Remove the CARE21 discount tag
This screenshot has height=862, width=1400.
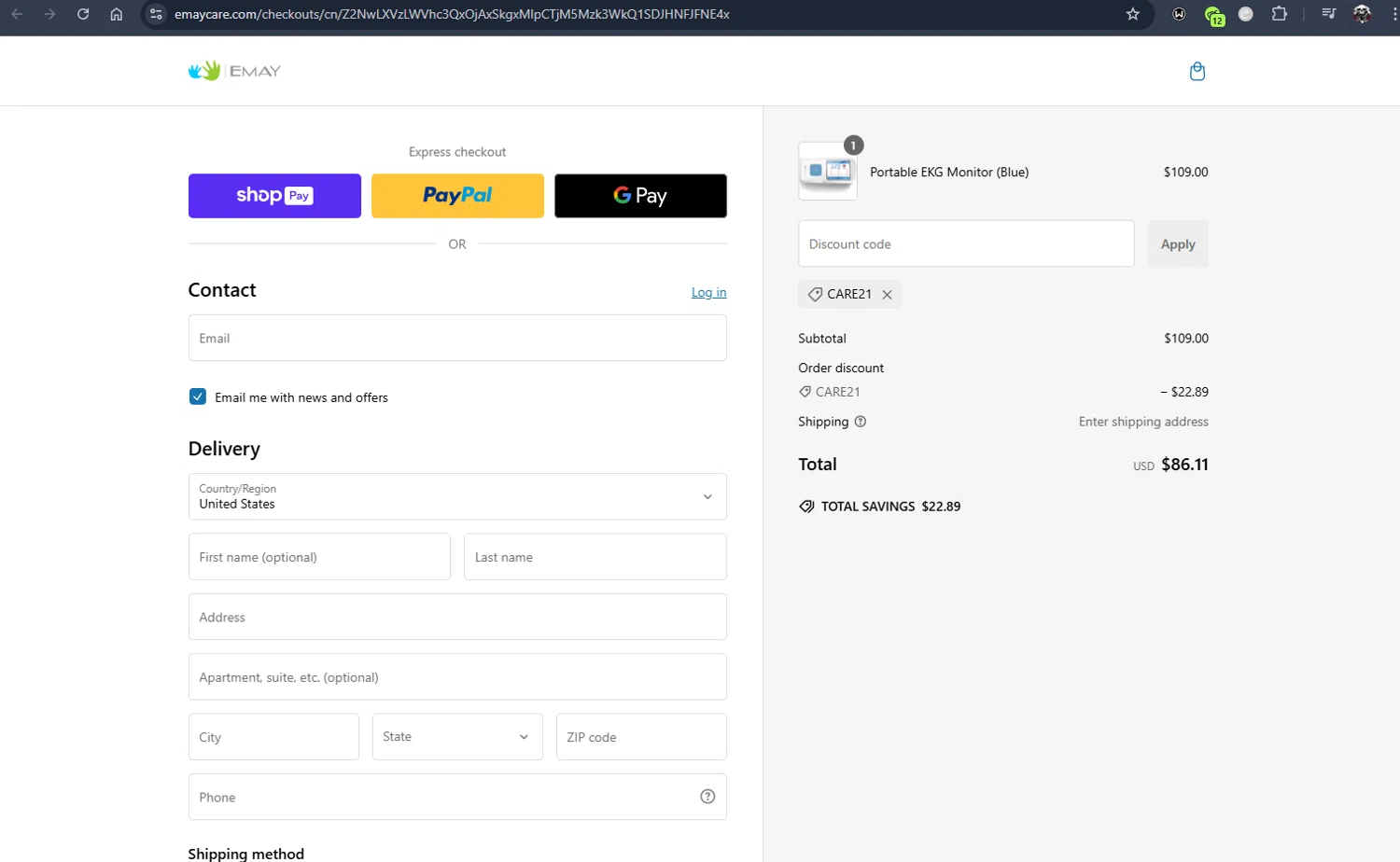click(x=887, y=295)
